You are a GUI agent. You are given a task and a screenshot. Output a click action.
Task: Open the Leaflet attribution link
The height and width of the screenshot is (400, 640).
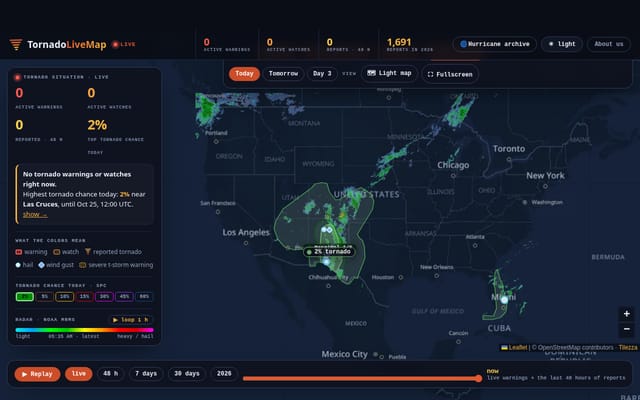(514, 347)
